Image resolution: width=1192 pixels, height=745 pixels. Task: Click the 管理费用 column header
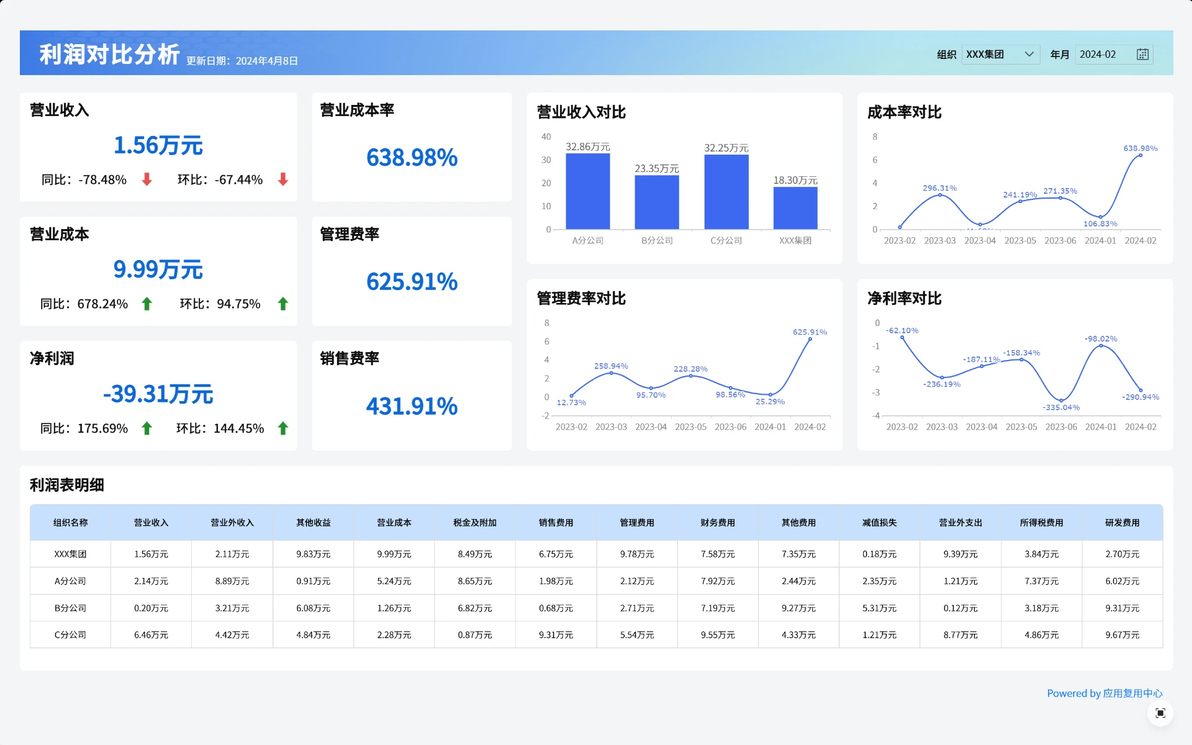(x=637, y=523)
